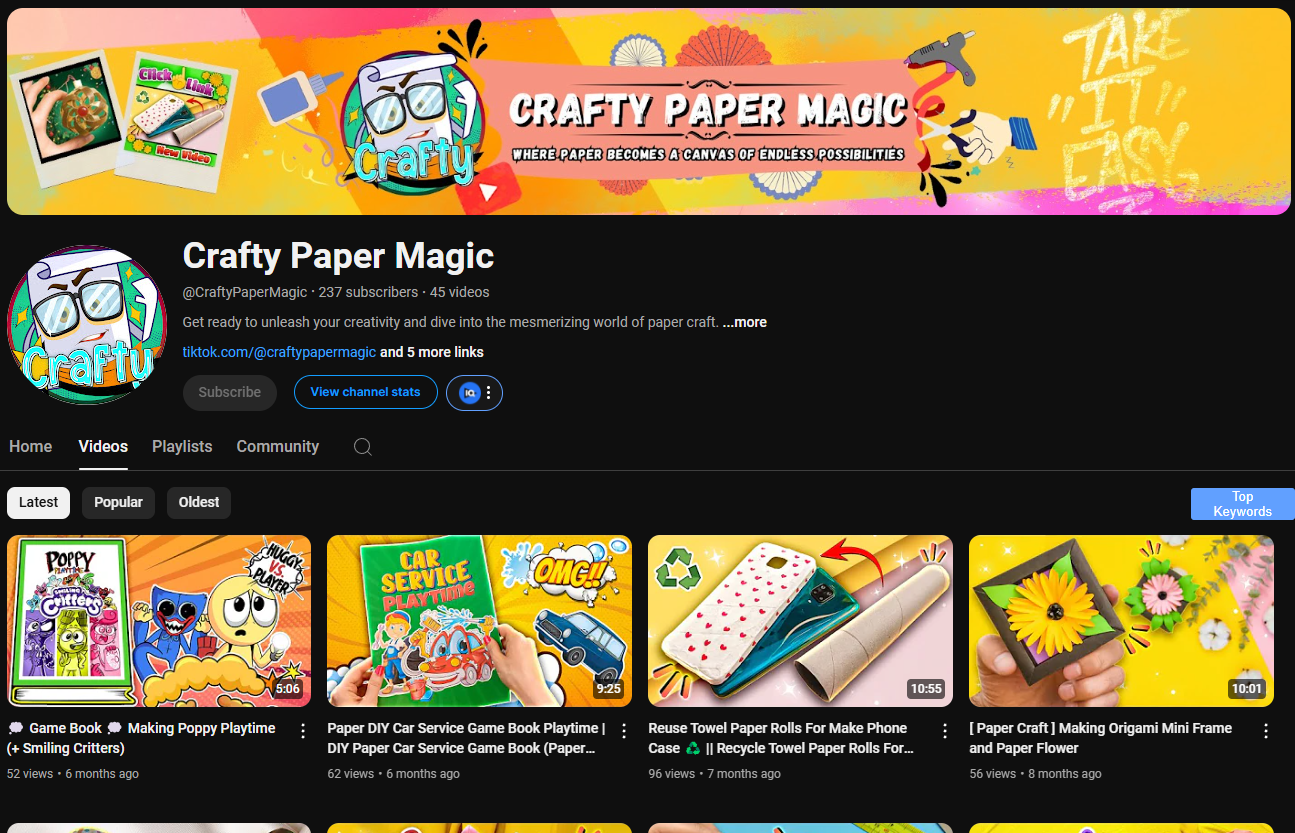Image resolution: width=1295 pixels, height=833 pixels.
Task: Open options menu for Origami Mini Frame video
Action: pos(1266,731)
